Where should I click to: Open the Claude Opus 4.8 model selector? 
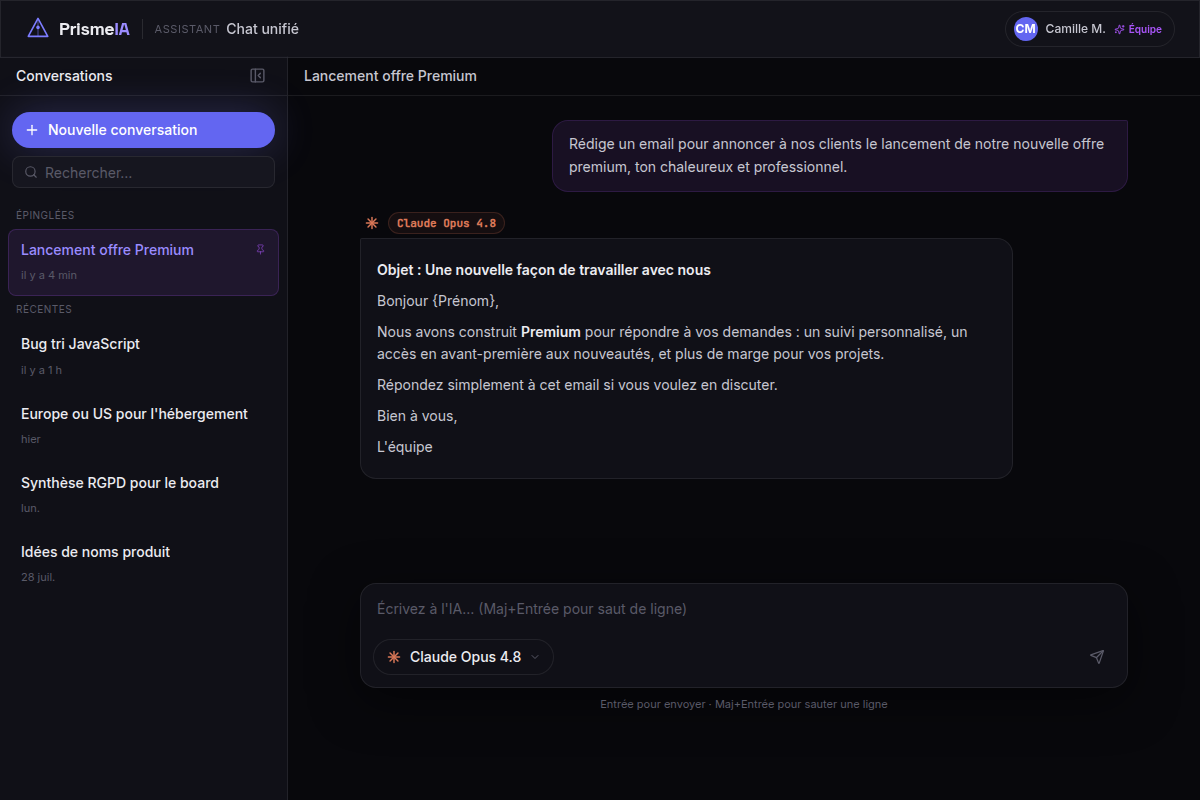coord(463,657)
